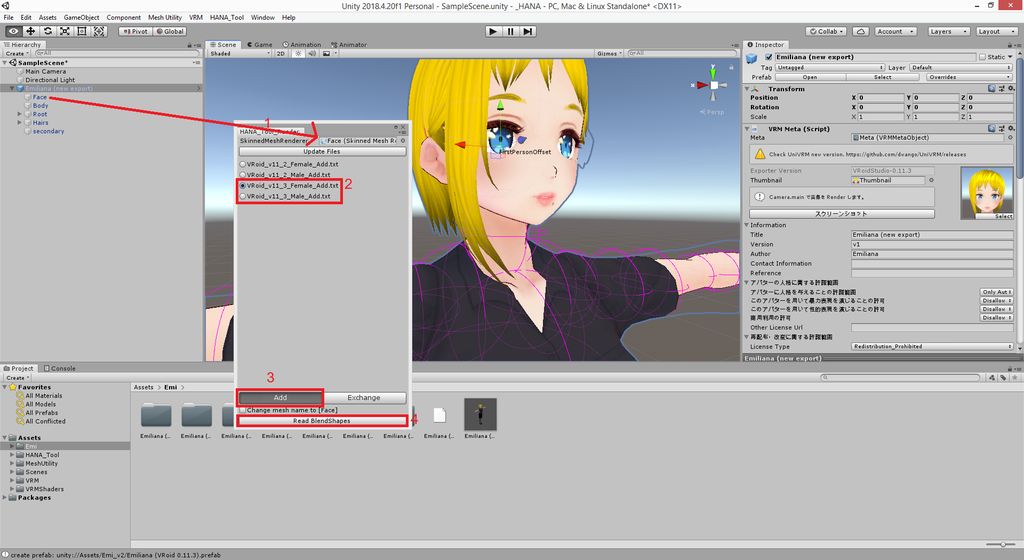Select VRoid_v11_2_Female_Add.txt radio option
This screenshot has width=1024, height=560.
coord(243,163)
